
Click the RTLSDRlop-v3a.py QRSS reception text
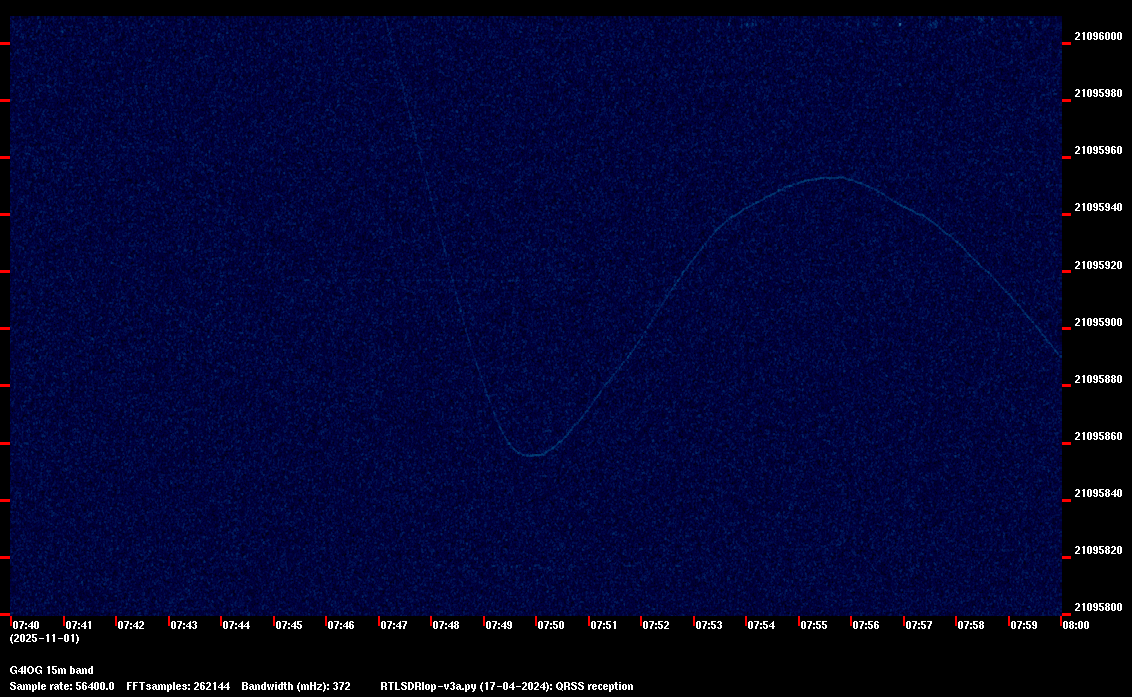pos(506,687)
